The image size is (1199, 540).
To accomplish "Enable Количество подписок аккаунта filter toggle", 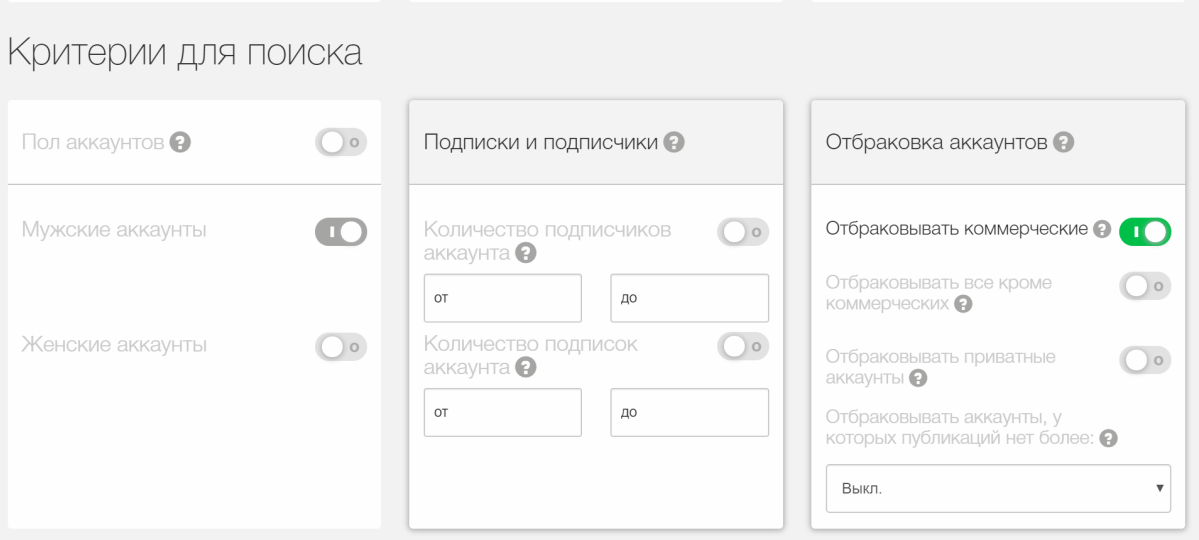I will (743, 346).
